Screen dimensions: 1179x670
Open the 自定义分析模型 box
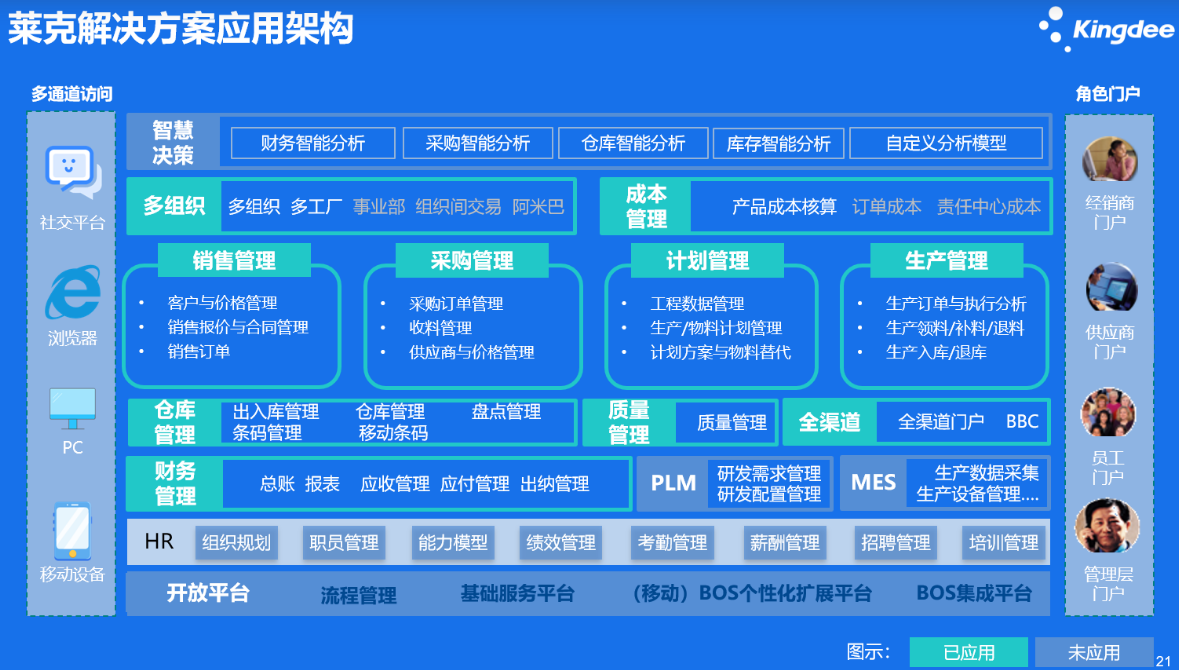pos(945,143)
